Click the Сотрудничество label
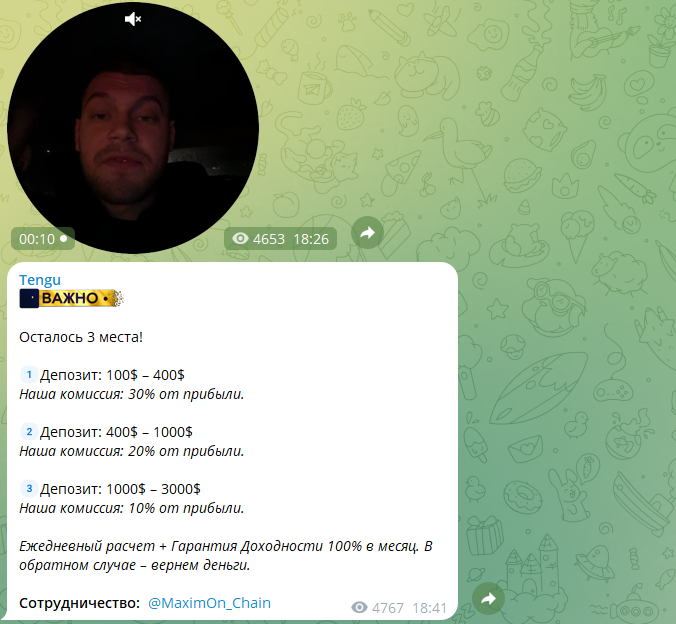 79,603
